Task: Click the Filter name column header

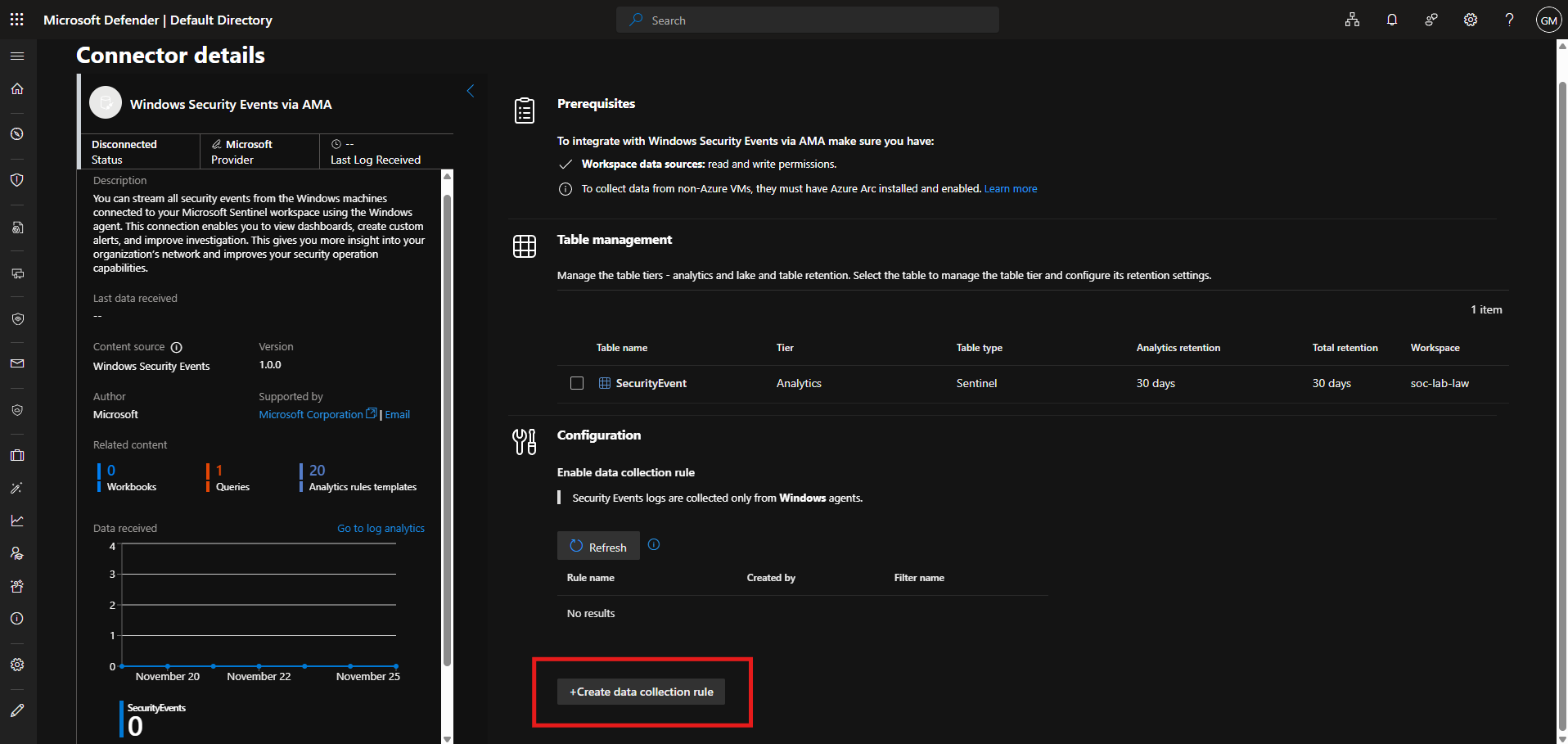Action: tap(919, 578)
